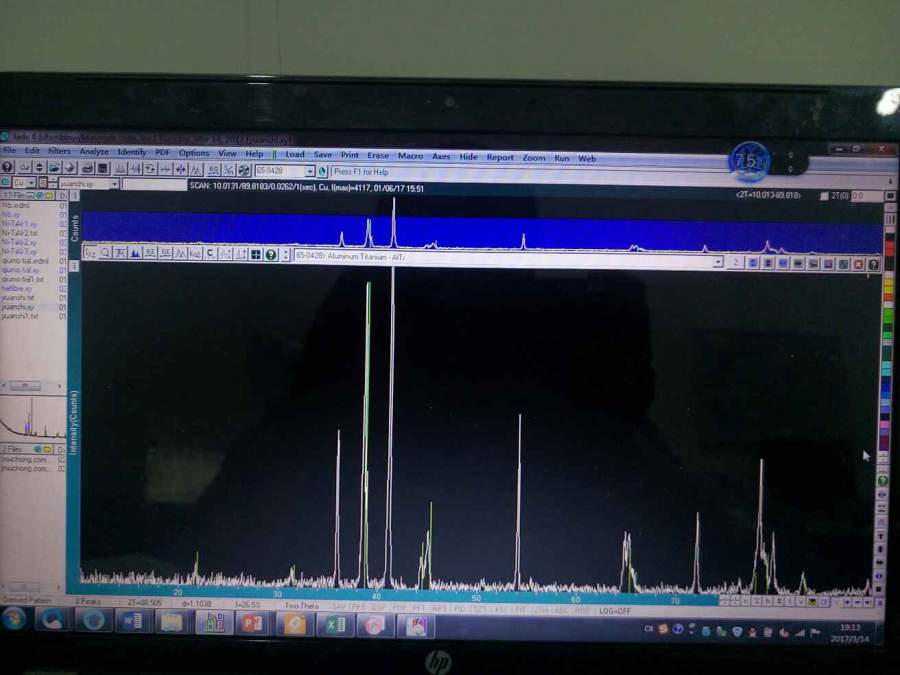Open PowerPoint from the taskbar
900x675 pixels.
point(253,624)
